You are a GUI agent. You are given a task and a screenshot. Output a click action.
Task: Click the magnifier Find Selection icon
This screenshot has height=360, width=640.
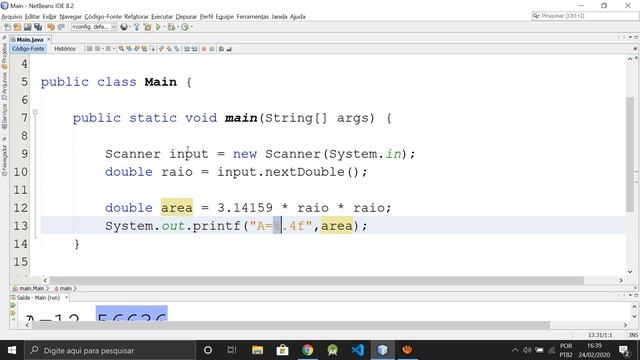(121, 49)
